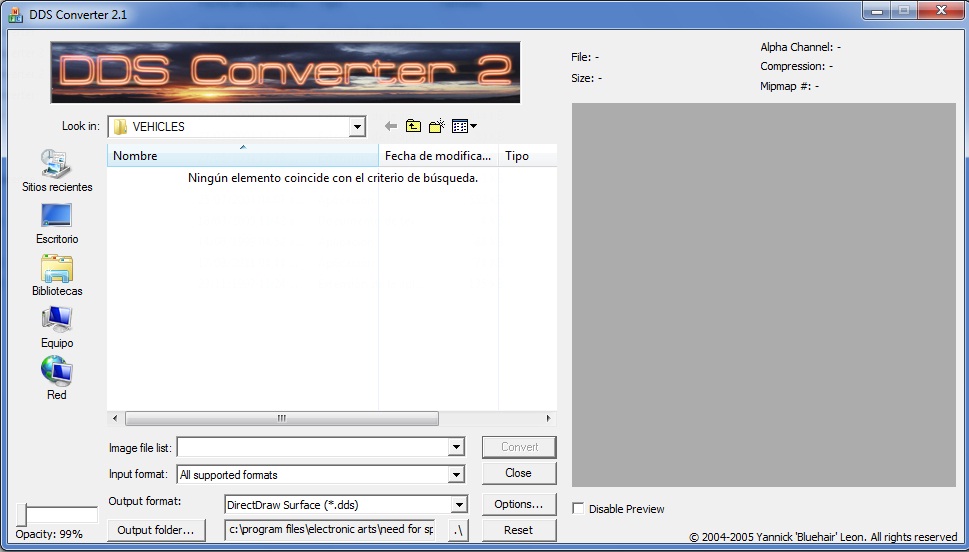Click the copyright Yannick 'Bluehair' Leon text

pyautogui.click(x=823, y=537)
